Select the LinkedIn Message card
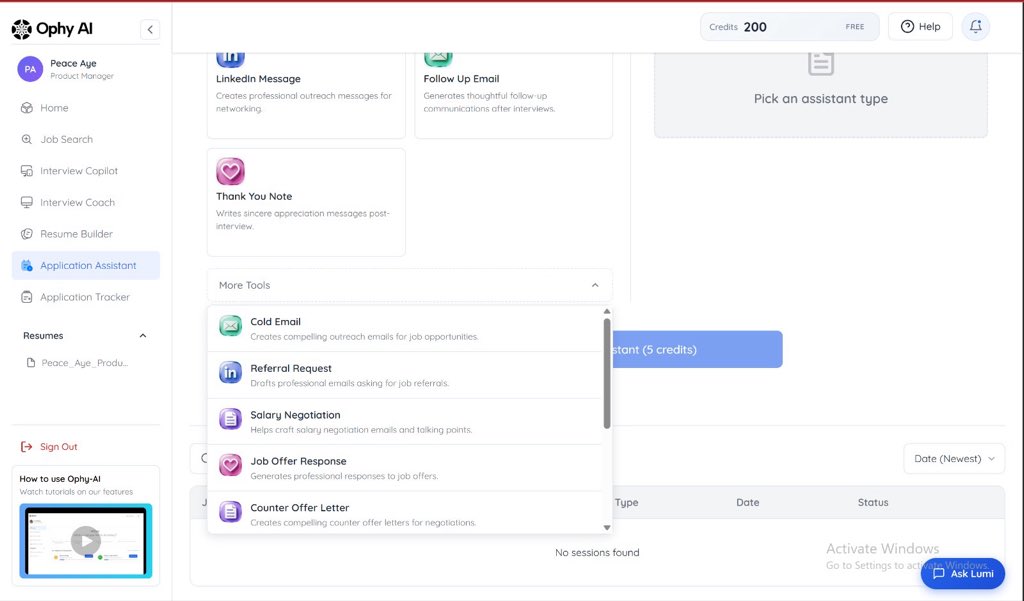The height and width of the screenshot is (601, 1024). pyautogui.click(x=306, y=95)
